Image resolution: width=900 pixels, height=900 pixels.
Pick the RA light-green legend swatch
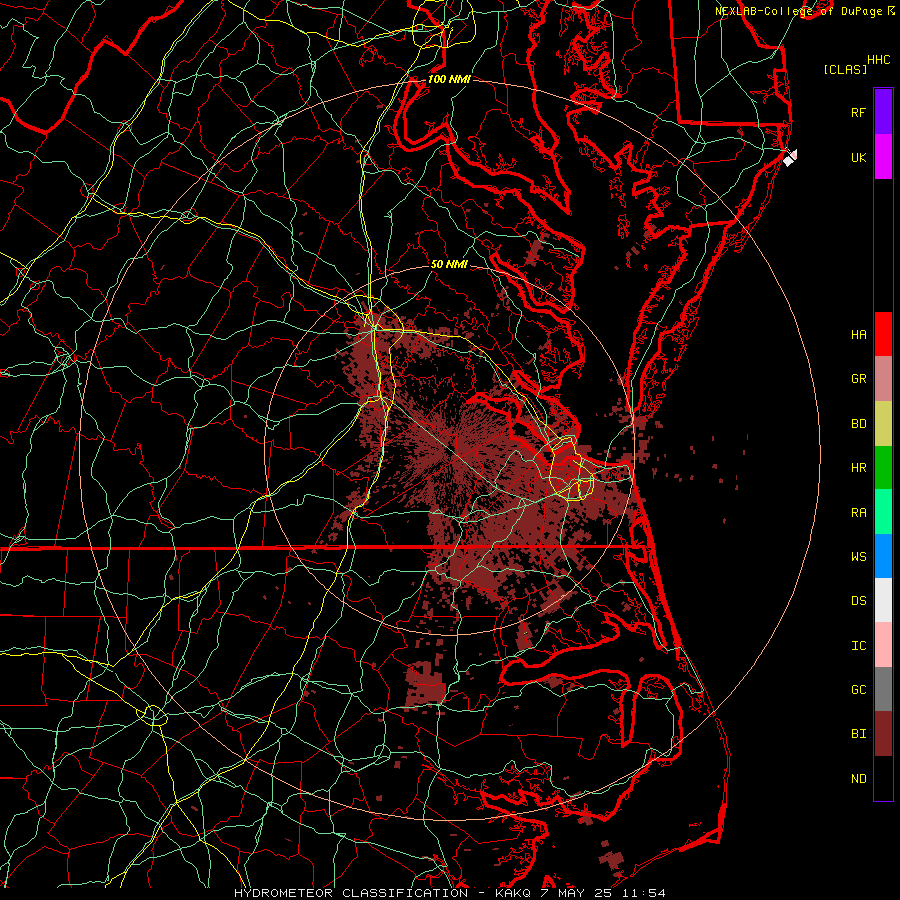pyautogui.click(x=883, y=512)
